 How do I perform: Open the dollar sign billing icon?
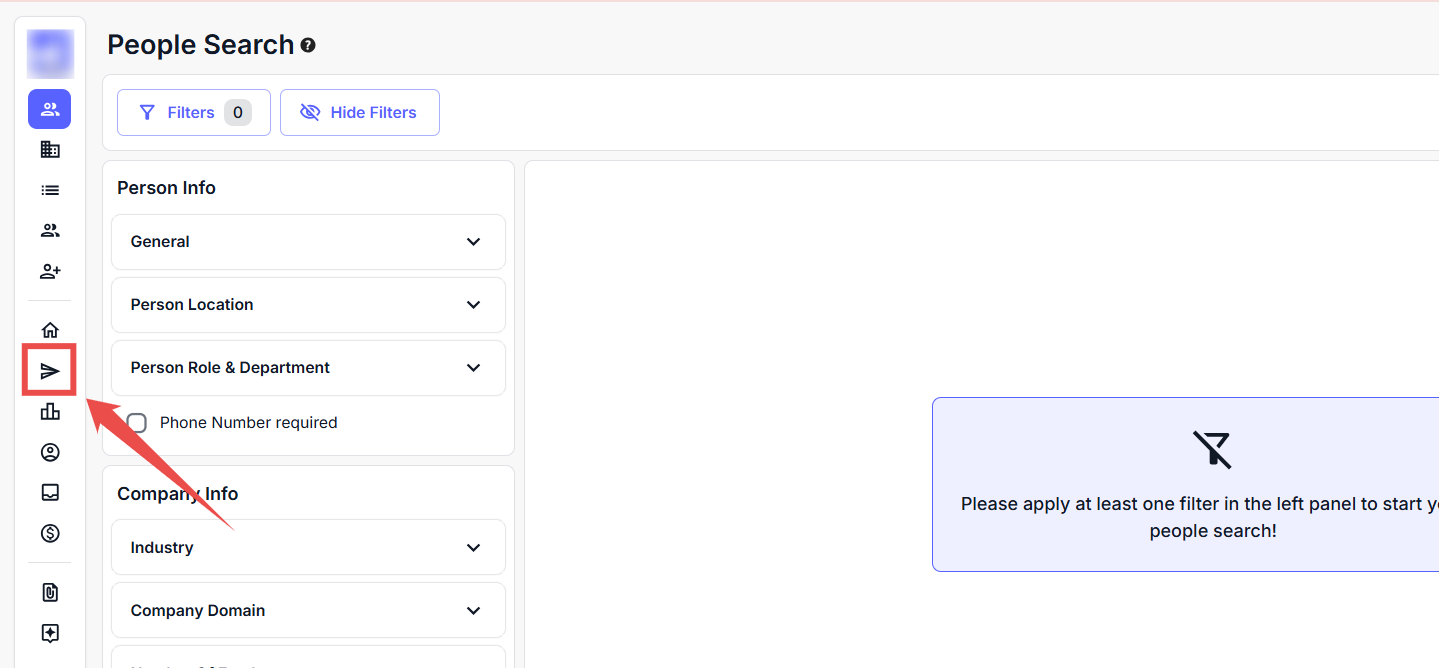[50, 533]
